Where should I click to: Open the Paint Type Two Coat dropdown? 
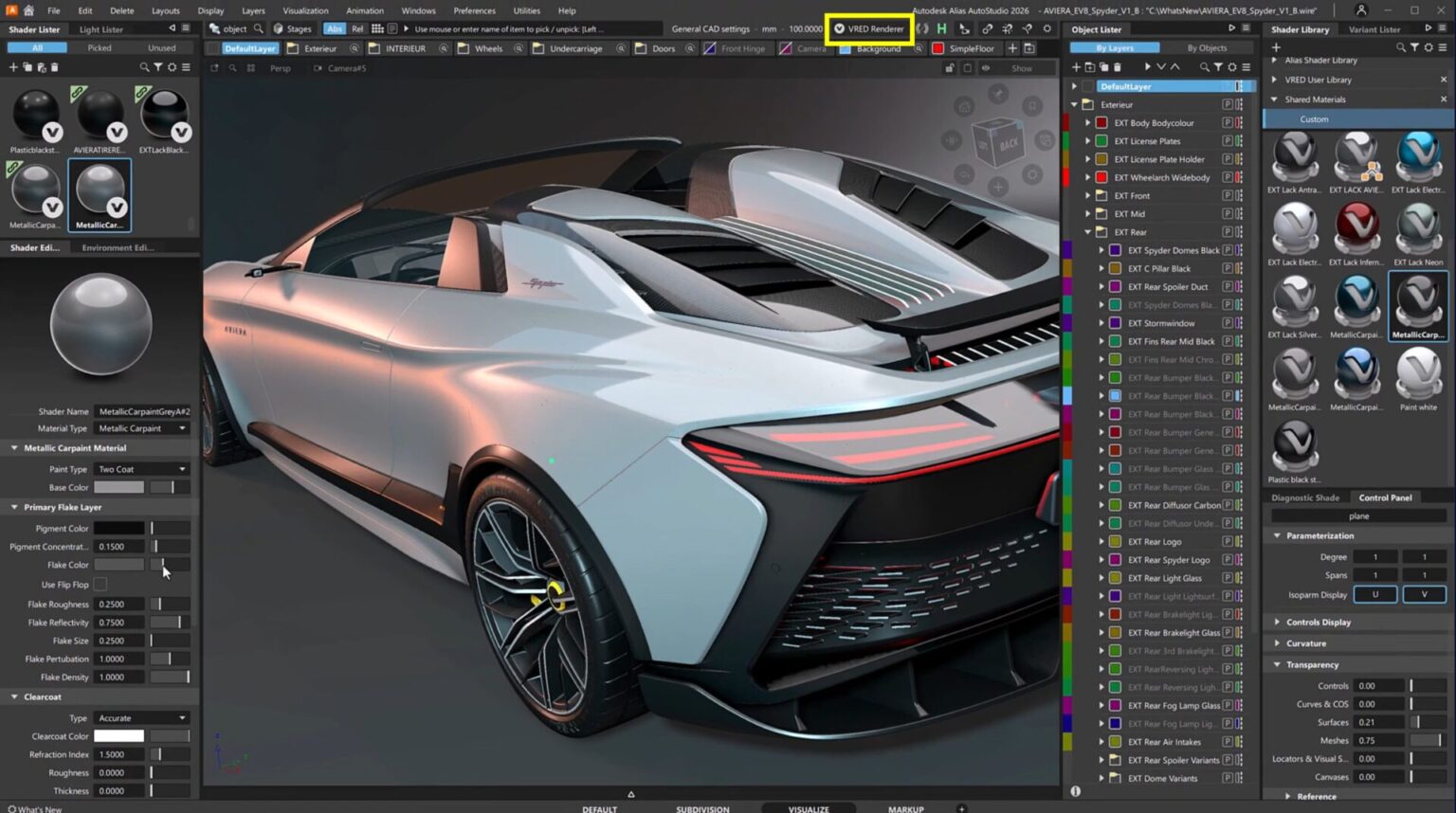(x=140, y=468)
